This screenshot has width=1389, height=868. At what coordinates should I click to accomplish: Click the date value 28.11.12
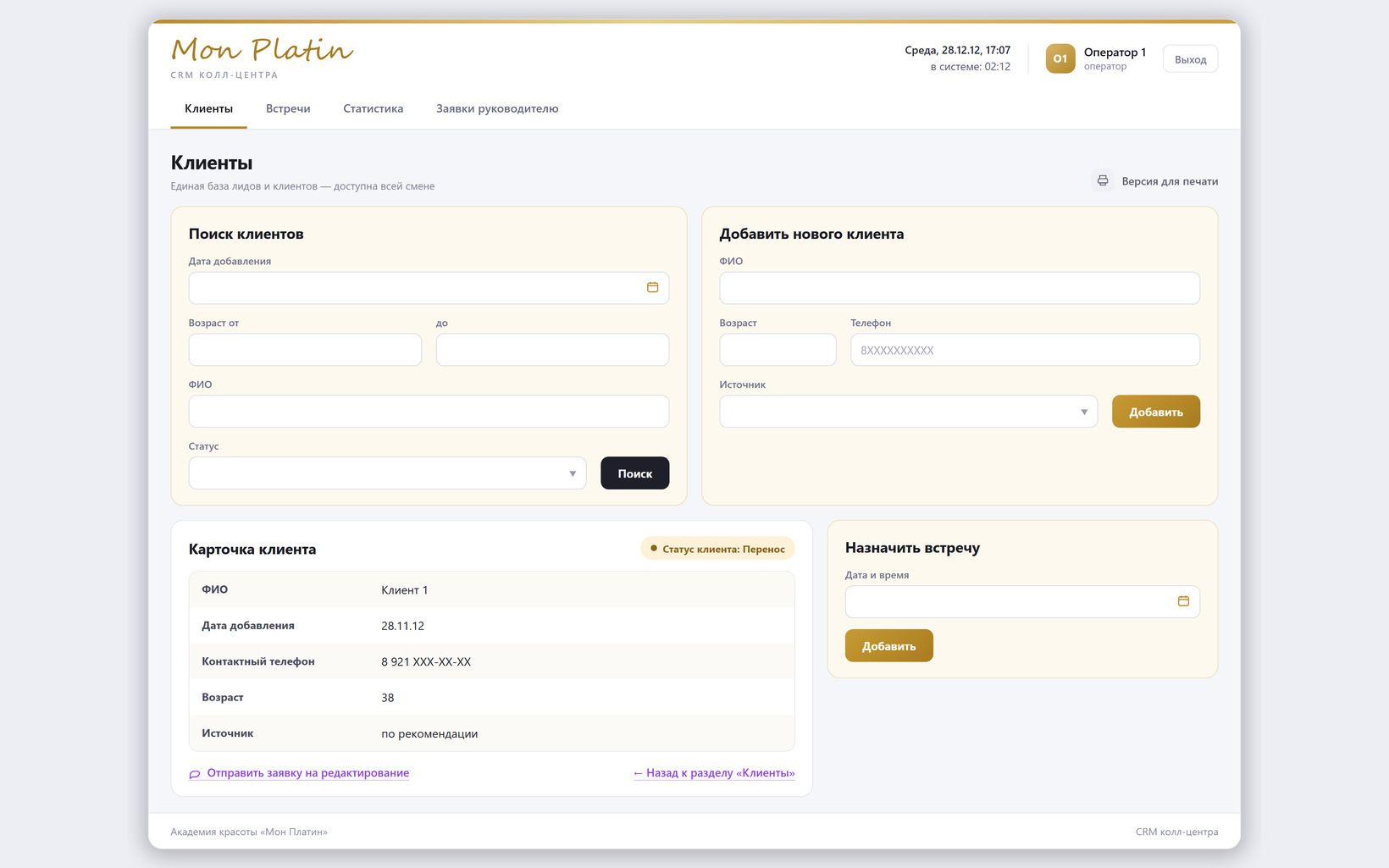click(402, 626)
